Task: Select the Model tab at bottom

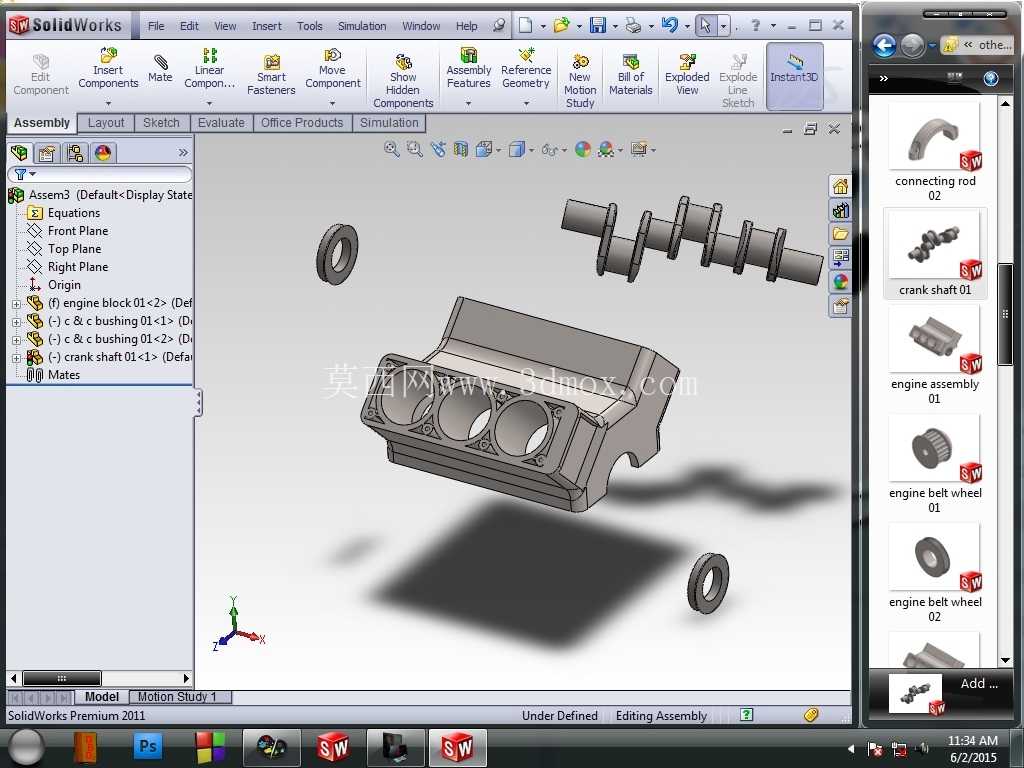Action: click(x=102, y=697)
